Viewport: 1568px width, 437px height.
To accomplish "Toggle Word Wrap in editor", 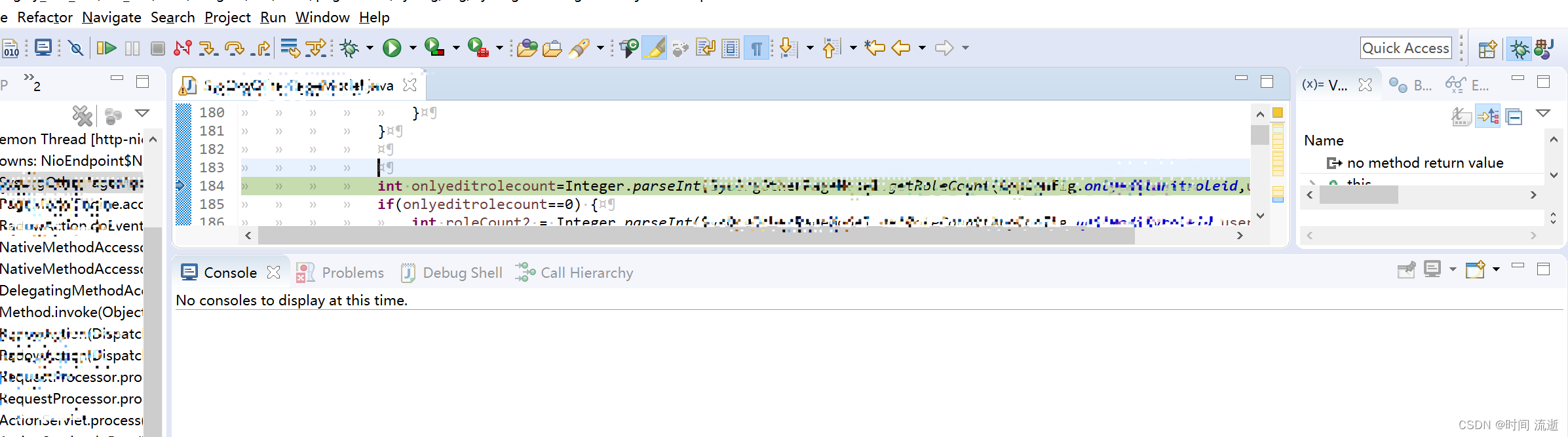I will pyautogui.click(x=706, y=48).
